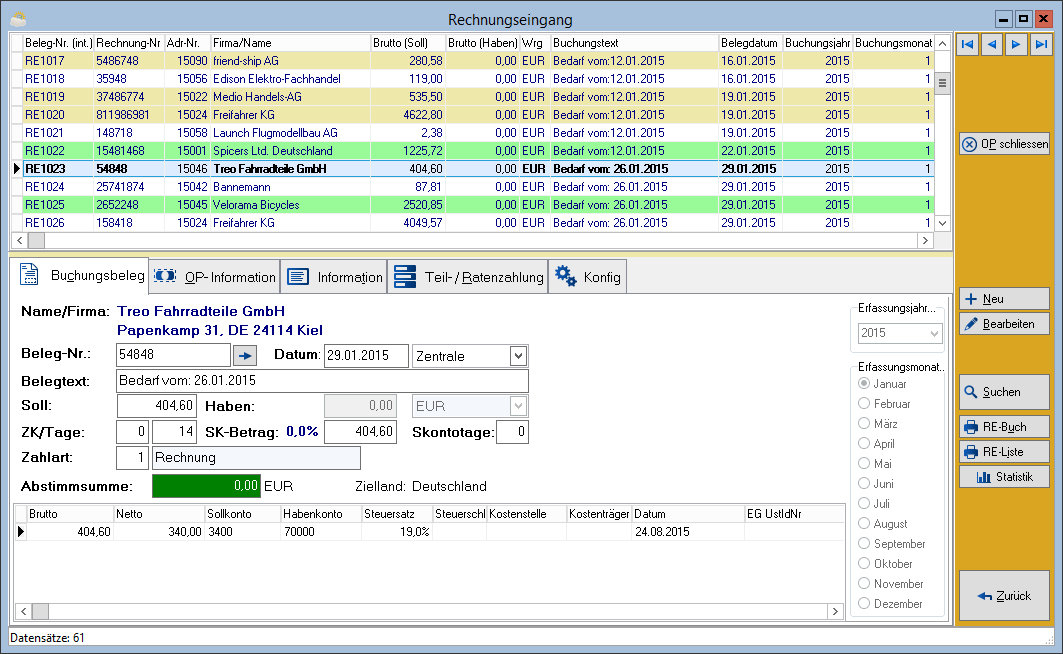Click the green Abstimmsumme field
Image resolution: width=1063 pixels, height=654 pixels.
(x=206, y=486)
